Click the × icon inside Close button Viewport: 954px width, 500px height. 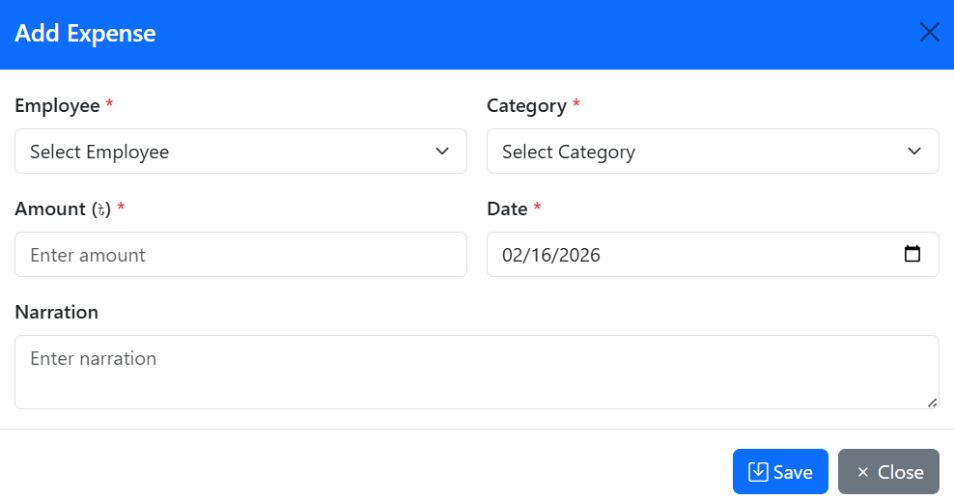tap(863, 472)
